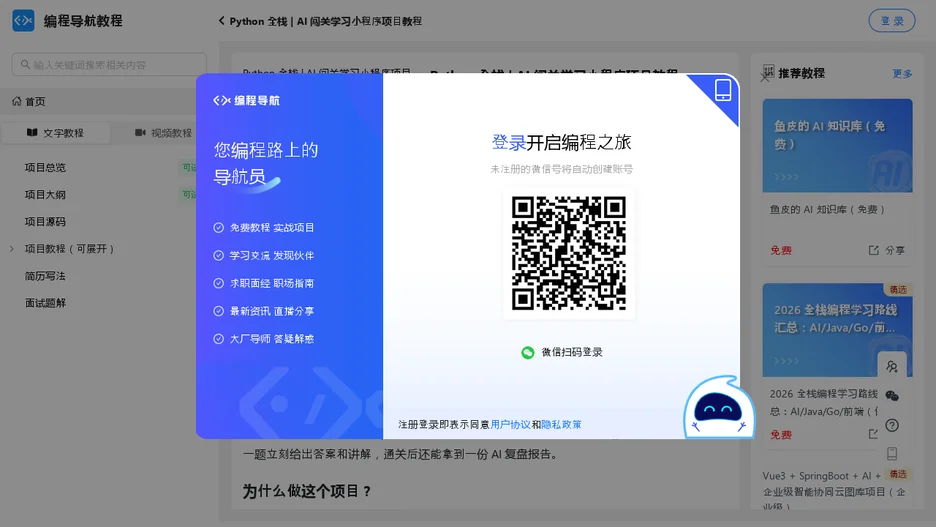The height and width of the screenshot is (527, 936).
Task: Click the check icon beside 求职面经 职场指南
Action: (x=218, y=283)
